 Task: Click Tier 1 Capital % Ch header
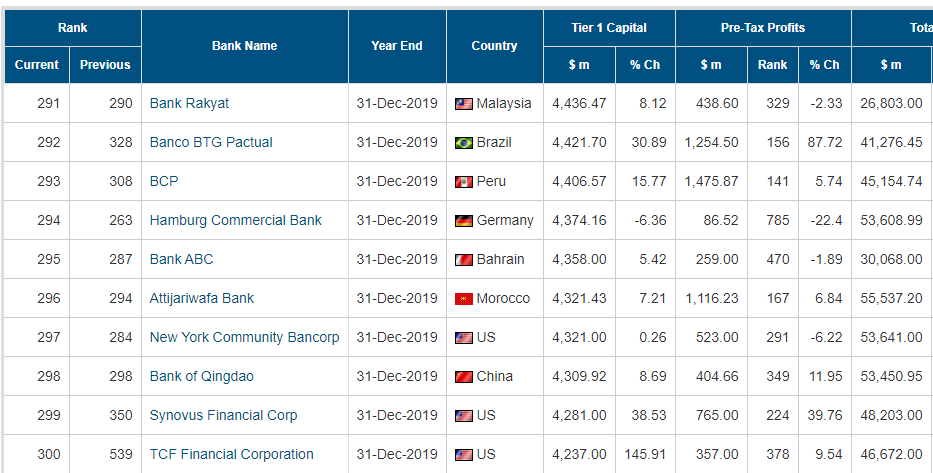coord(645,65)
